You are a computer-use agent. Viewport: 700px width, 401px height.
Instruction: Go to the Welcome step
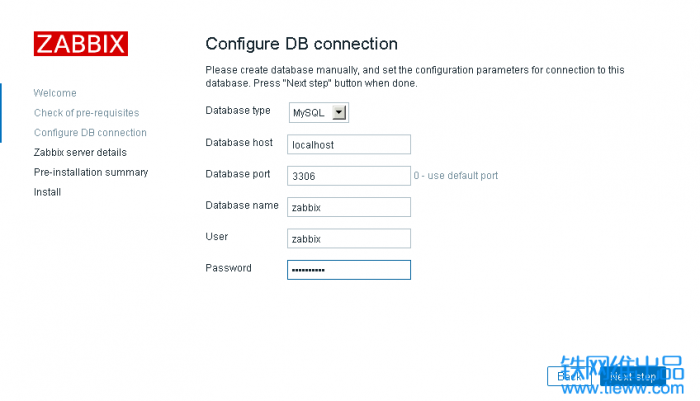[55, 93]
